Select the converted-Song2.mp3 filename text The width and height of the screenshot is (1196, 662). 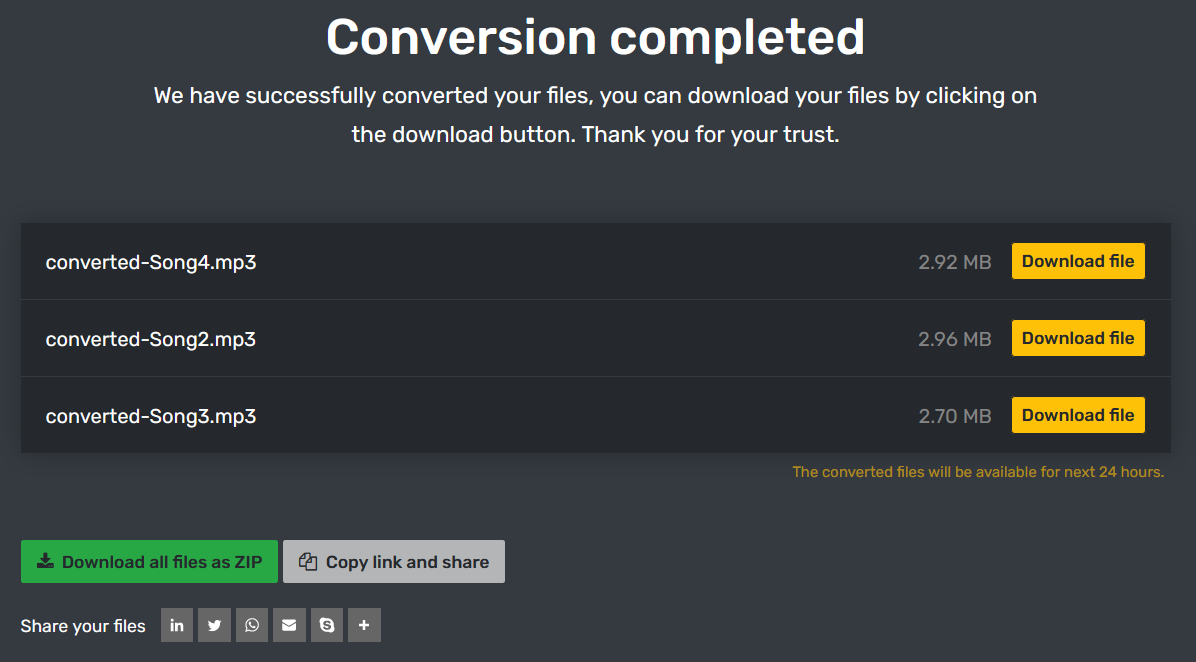pyautogui.click(x=151, y=340)
